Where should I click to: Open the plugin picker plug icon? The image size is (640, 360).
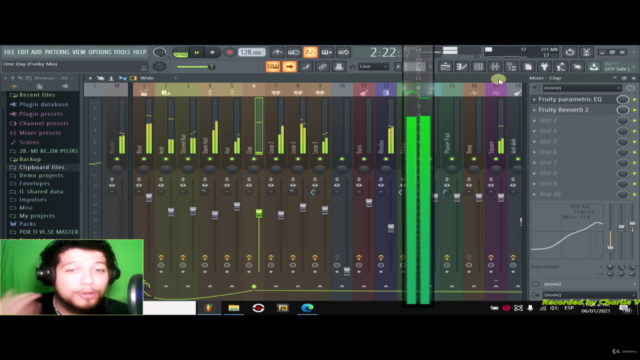[544, 67]
